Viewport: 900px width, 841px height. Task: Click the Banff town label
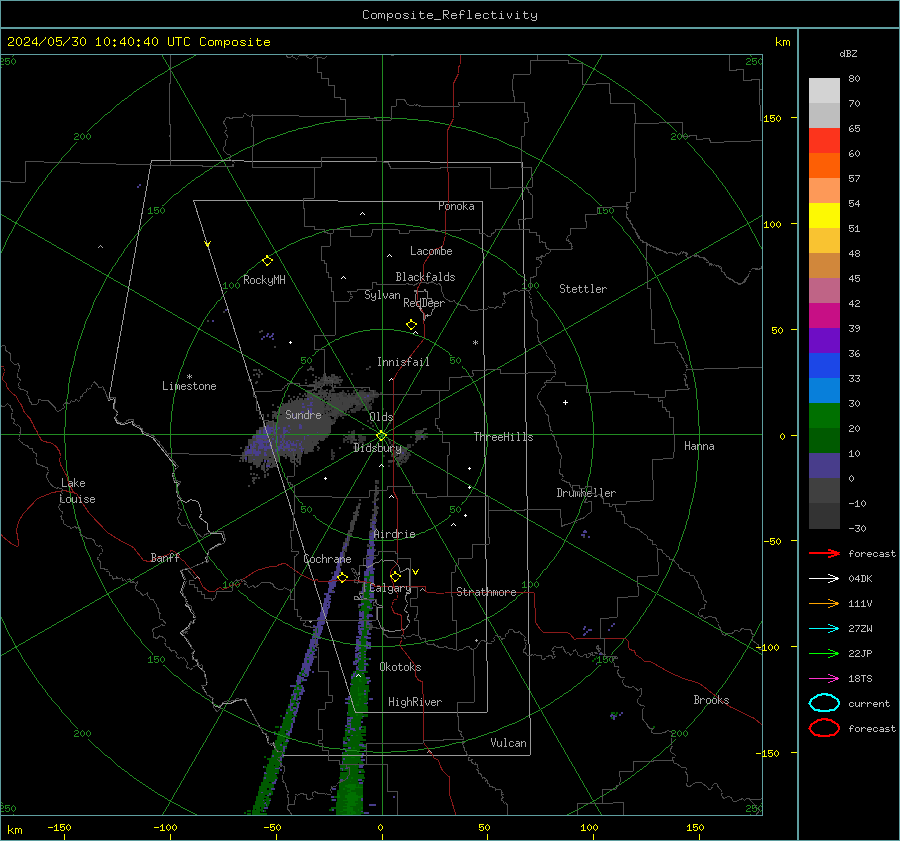tap(165, 557)
